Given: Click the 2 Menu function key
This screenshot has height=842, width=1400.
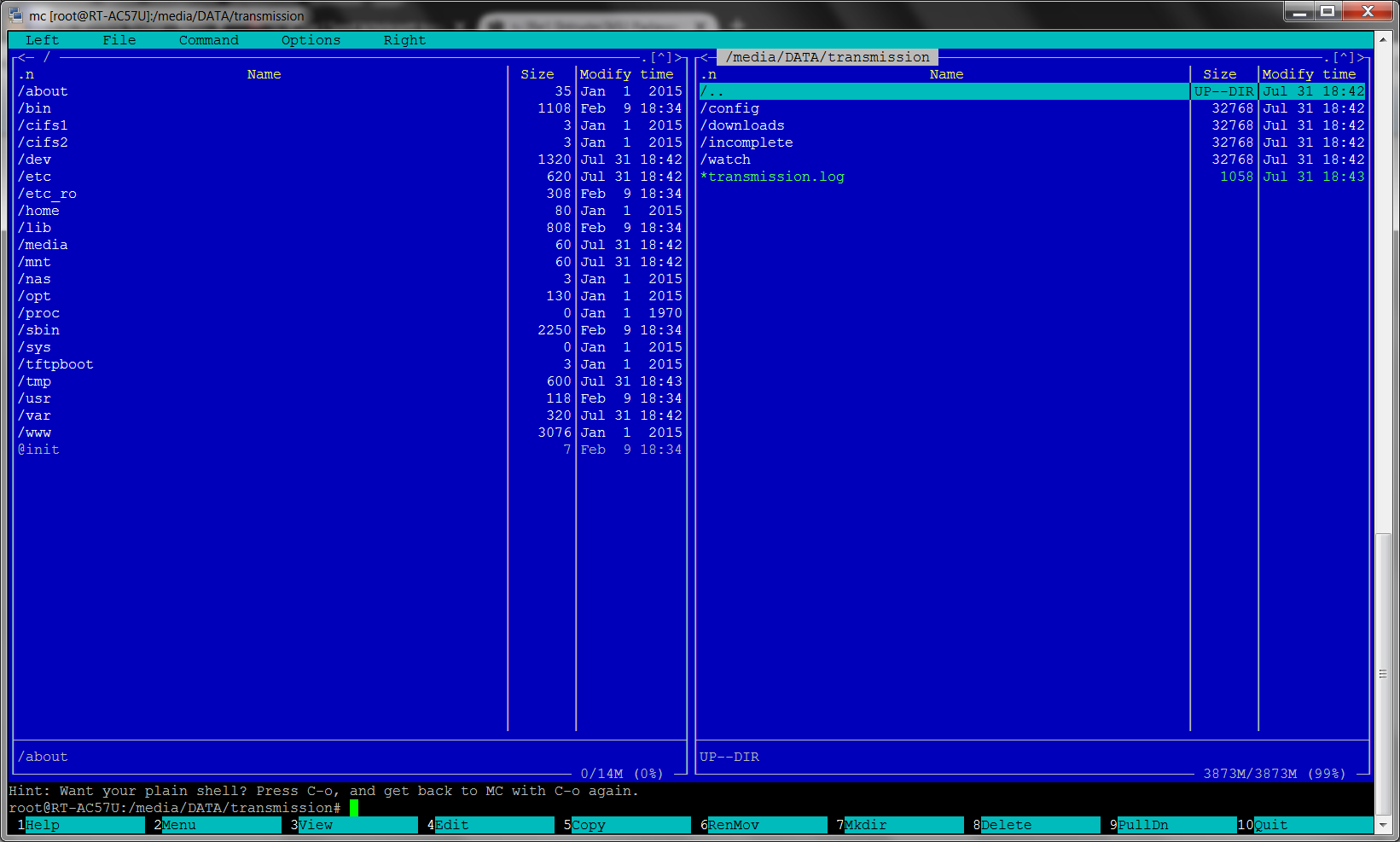Looking at the screenshot, I should (x=218, y=825).
